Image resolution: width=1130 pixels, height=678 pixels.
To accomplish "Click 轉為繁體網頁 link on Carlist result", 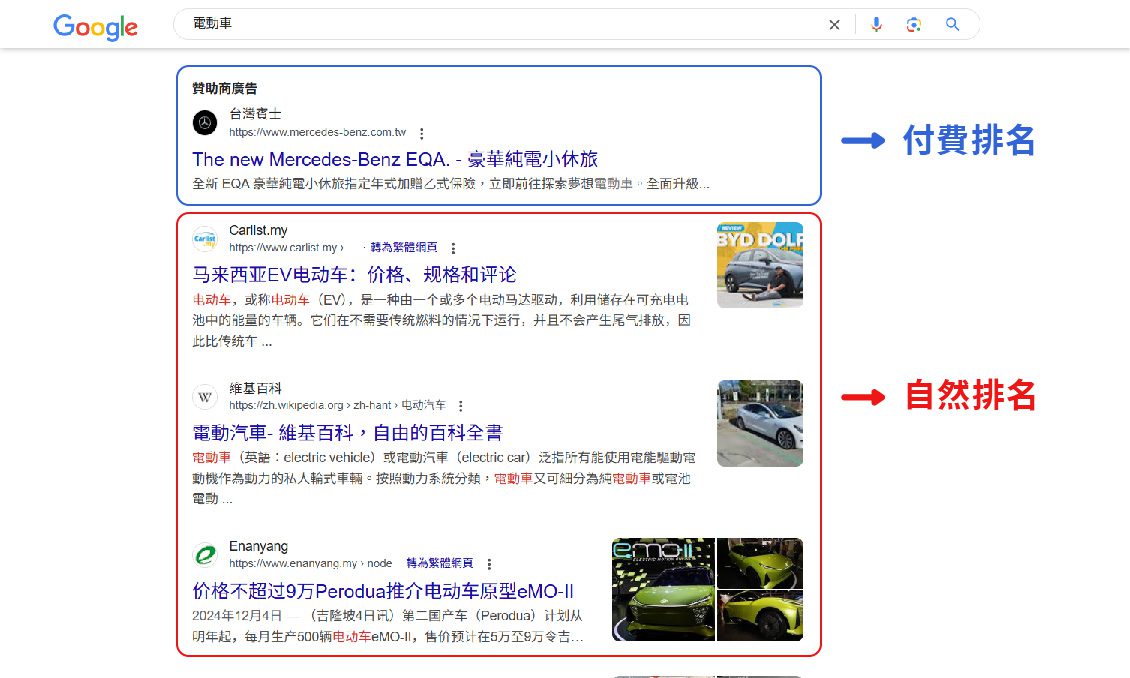I will click(x=404, y=248).
